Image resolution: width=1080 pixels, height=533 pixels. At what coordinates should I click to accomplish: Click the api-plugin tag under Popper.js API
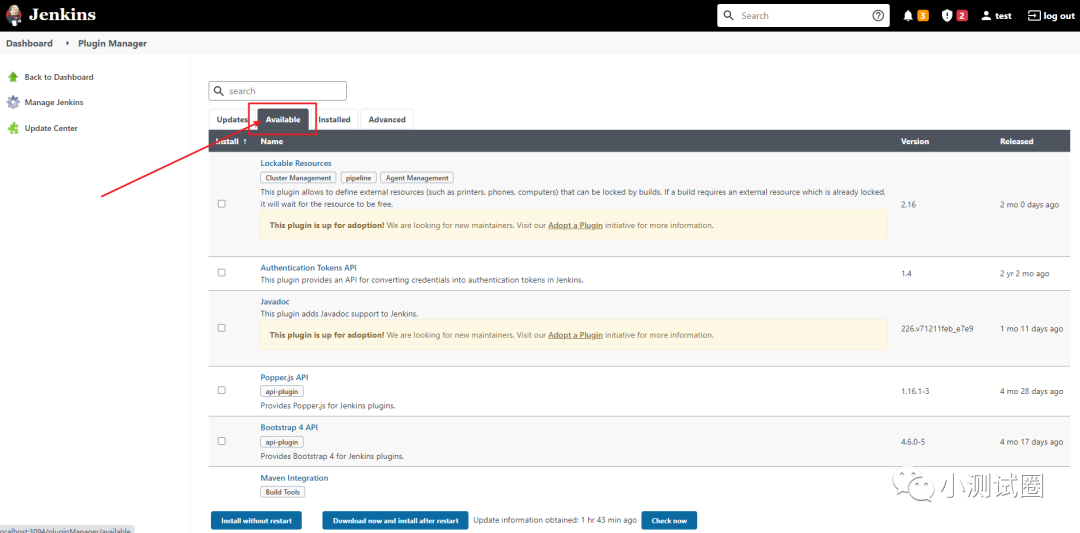pos(282,392)
